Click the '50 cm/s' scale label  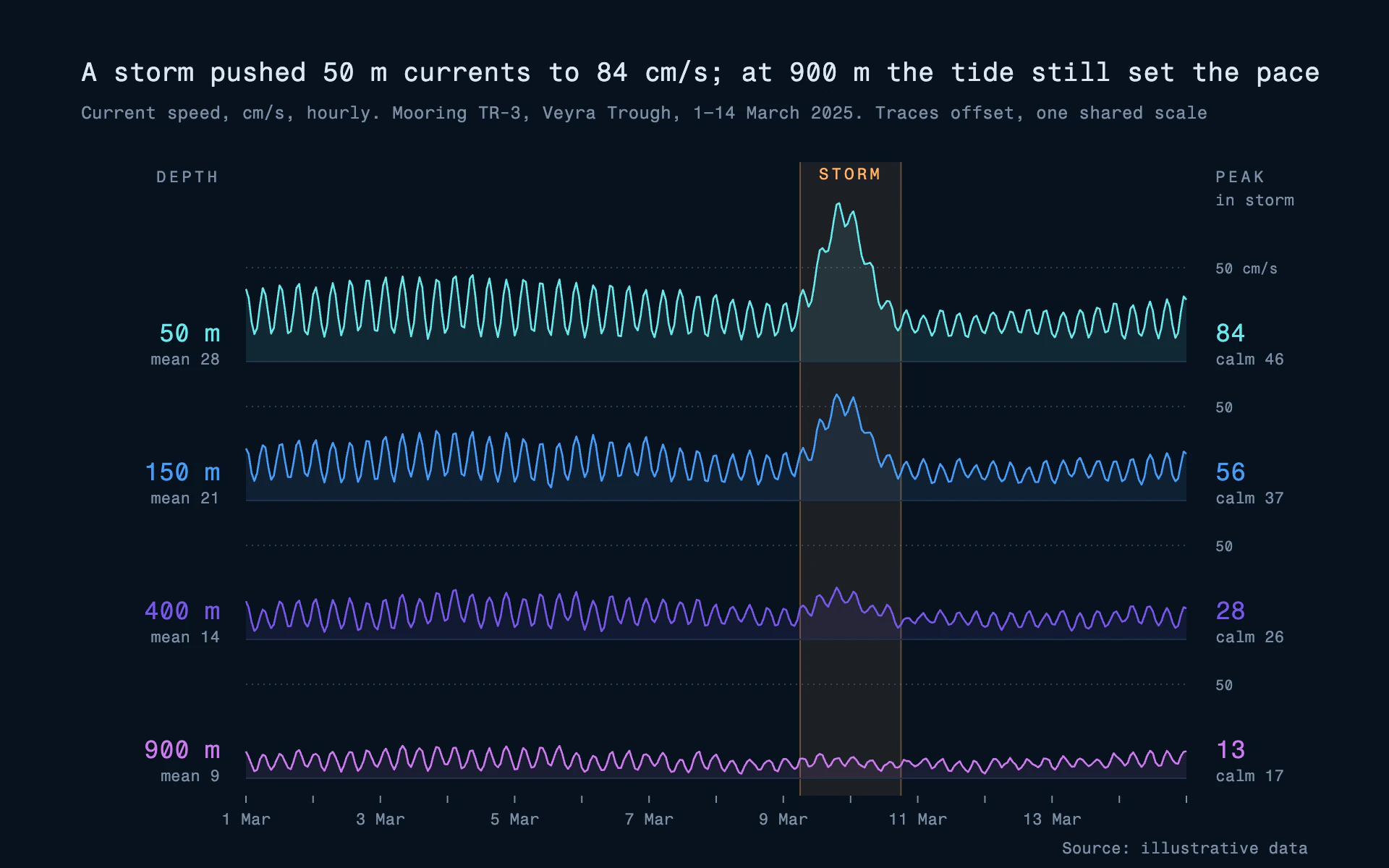[x=1246, y=268]
